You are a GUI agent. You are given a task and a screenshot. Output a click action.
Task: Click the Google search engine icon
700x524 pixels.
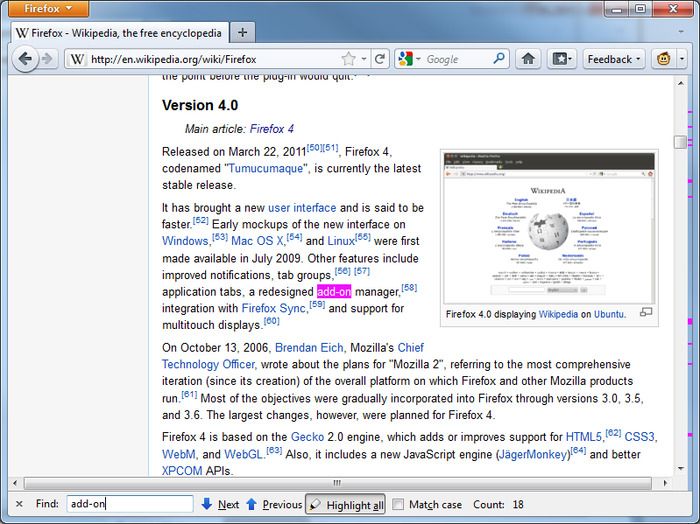pyautogui.click(x=405, y=59)
